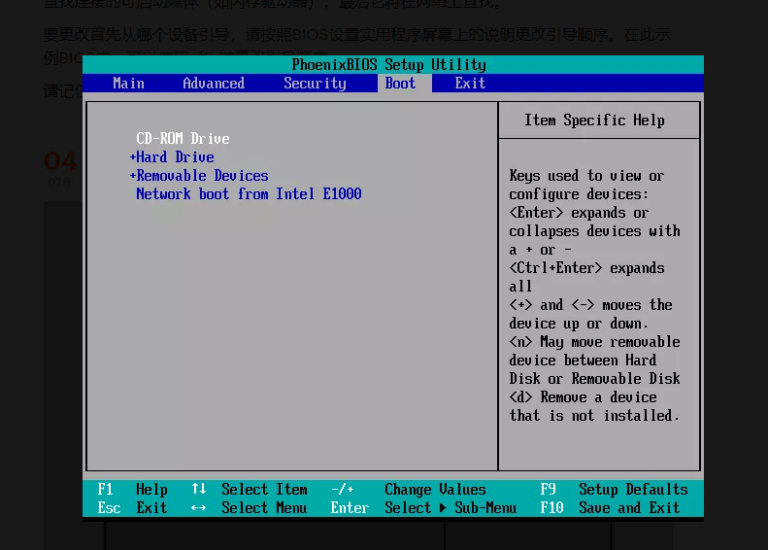This screenshot has width=768, height=550.
Task: Click the Enter key label in footer
Action: pyautogui.click(x=350, y=508)
